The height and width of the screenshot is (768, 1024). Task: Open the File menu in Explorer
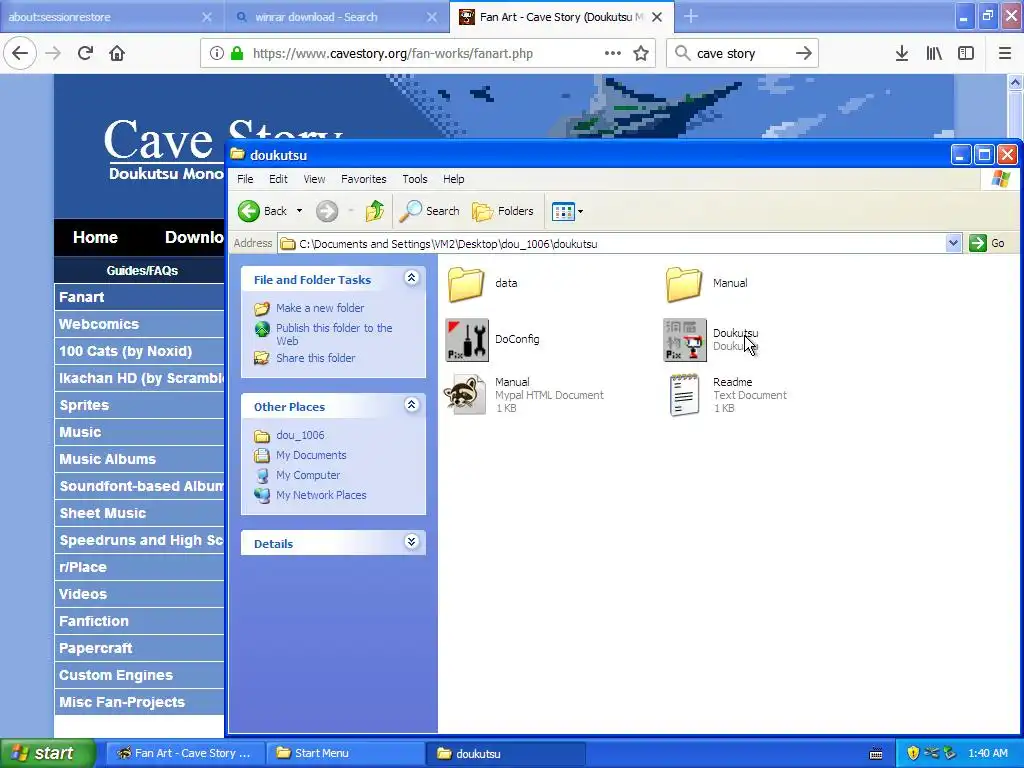click(x=246, y=179)
